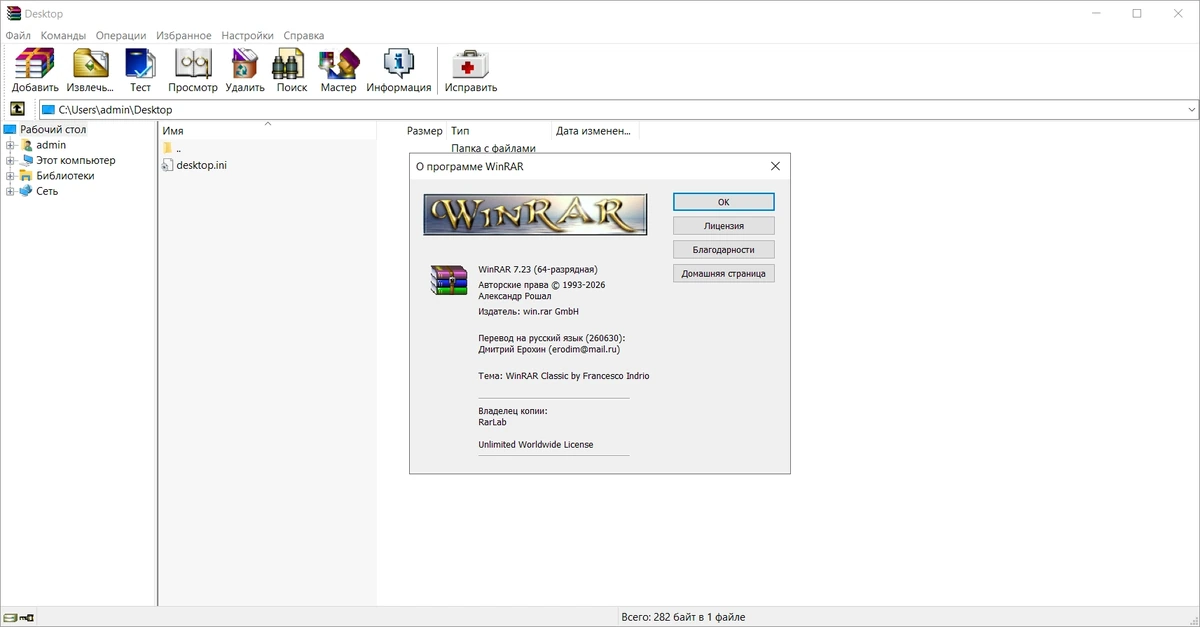
Task: Sort by the Размер column header
Action: [x=411, y=131]
